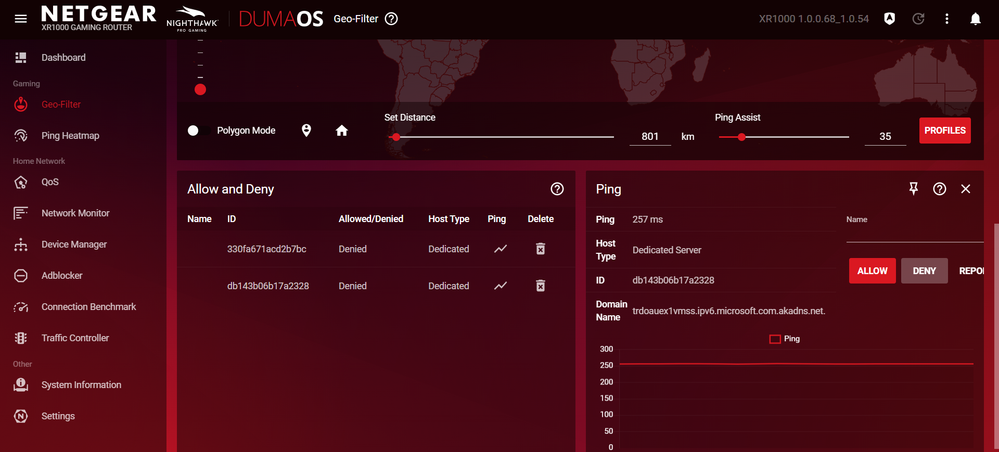Click the map pin location icon
999x452 pixels.
tap(306, 130)
